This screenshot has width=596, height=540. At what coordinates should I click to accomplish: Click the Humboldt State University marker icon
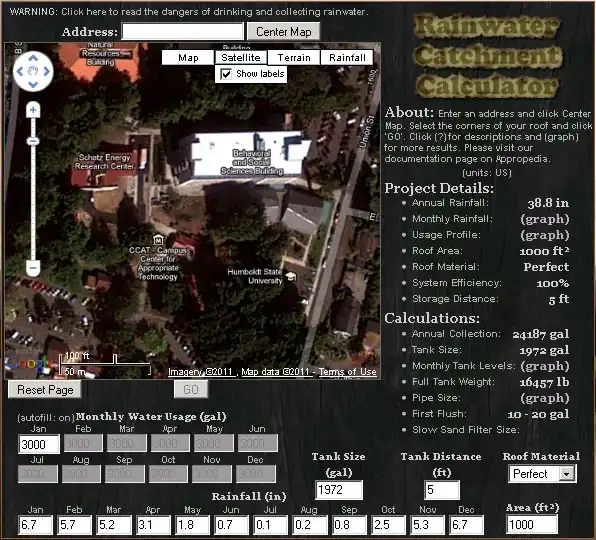[290, 276]
